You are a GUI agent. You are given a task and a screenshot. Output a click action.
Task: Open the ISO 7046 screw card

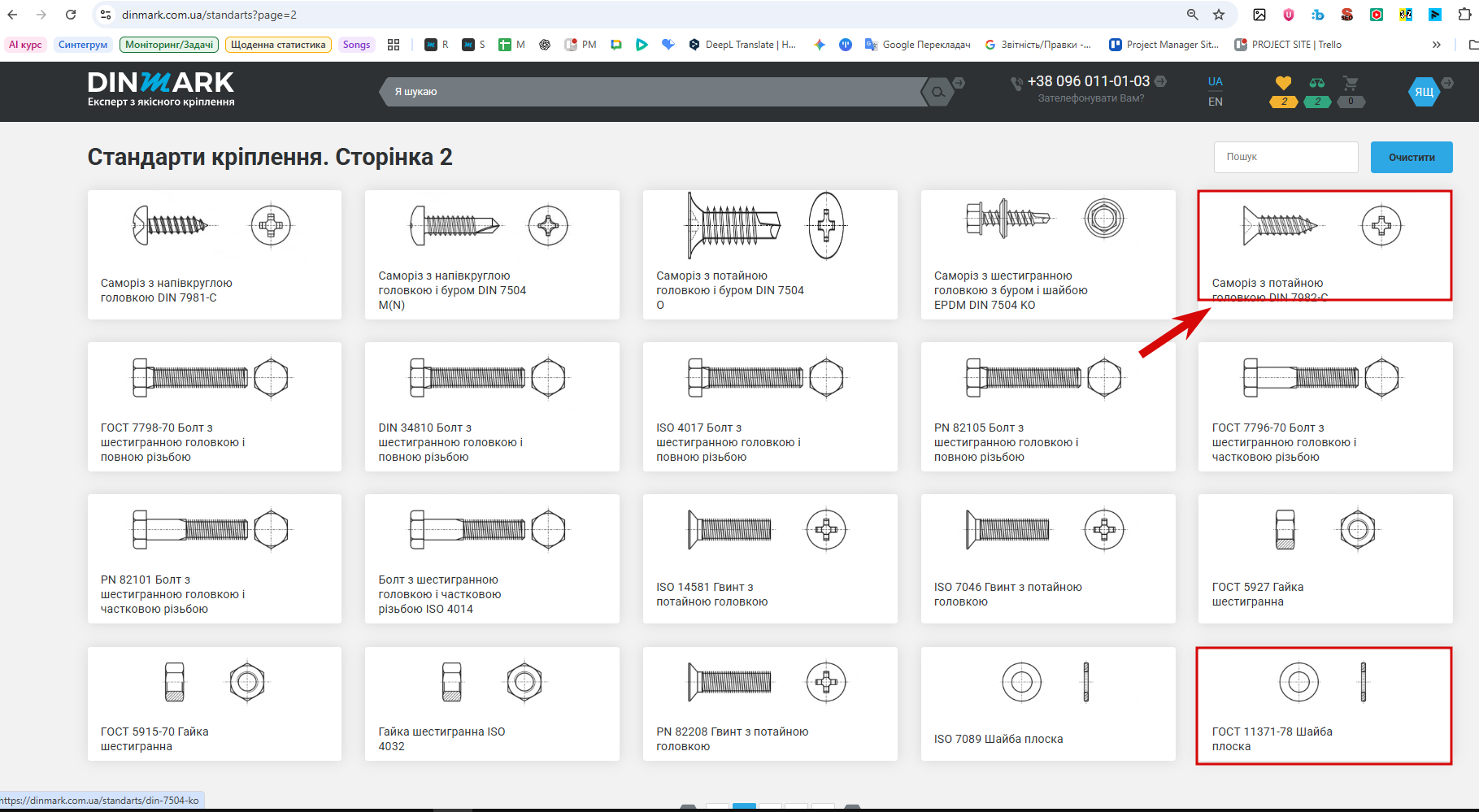tap(1048, 558)
